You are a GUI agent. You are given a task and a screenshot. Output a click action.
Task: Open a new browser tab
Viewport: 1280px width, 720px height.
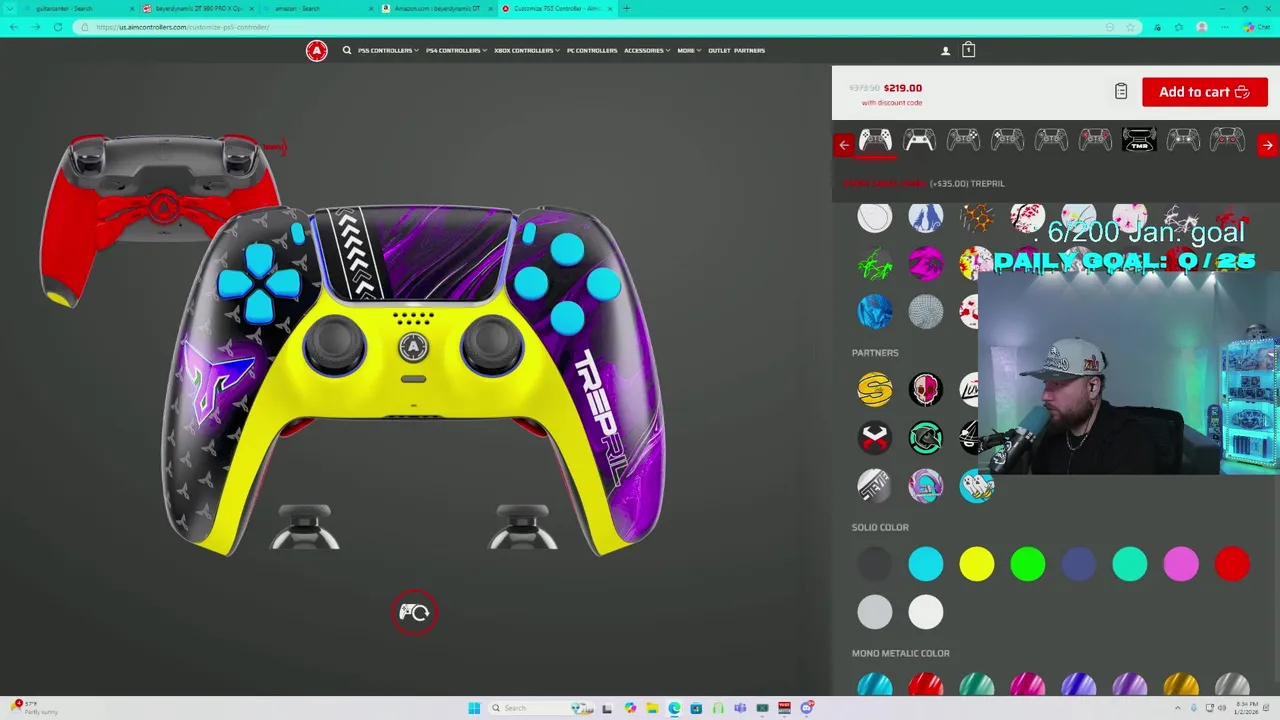tap(626, 8)
